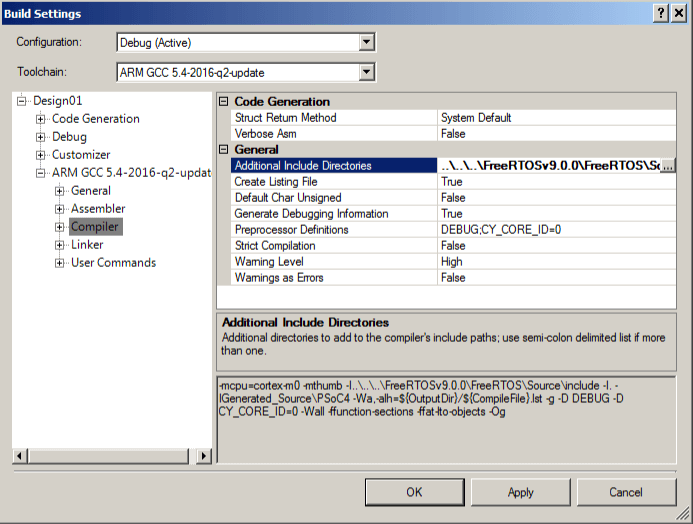
Task: Click the False value of Verbose Asm
Action: (556, 134)
